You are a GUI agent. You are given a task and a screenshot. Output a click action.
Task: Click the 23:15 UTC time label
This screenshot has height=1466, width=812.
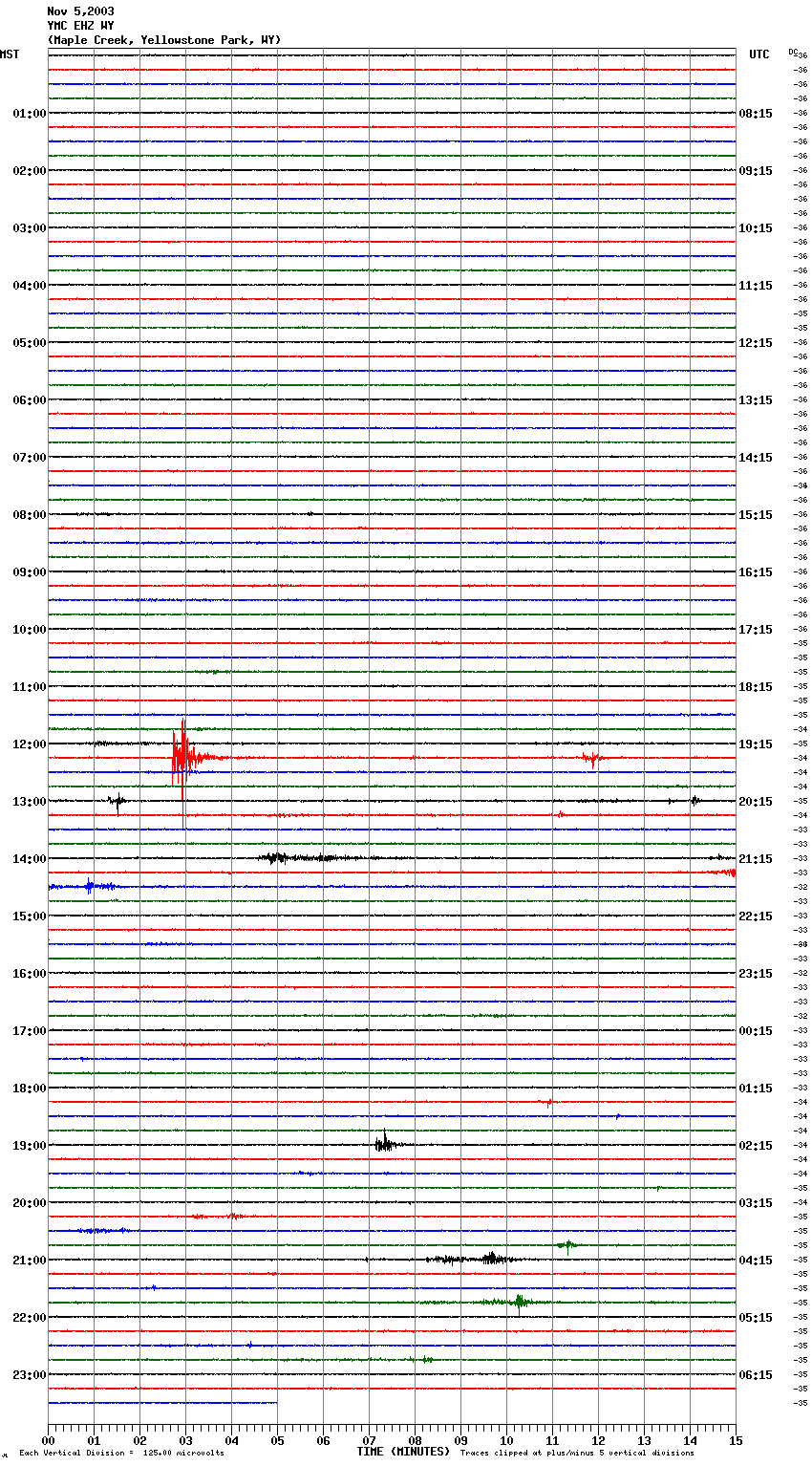coord(756,974)
